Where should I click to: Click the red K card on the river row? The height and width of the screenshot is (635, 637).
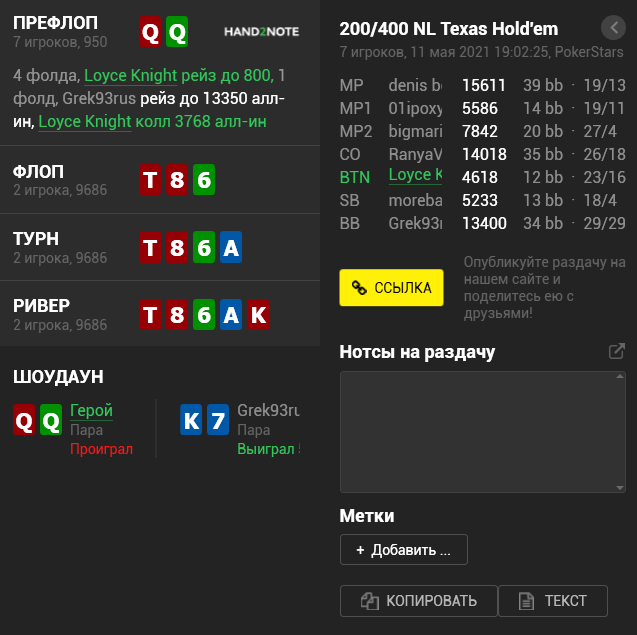[x=258, y=314]
